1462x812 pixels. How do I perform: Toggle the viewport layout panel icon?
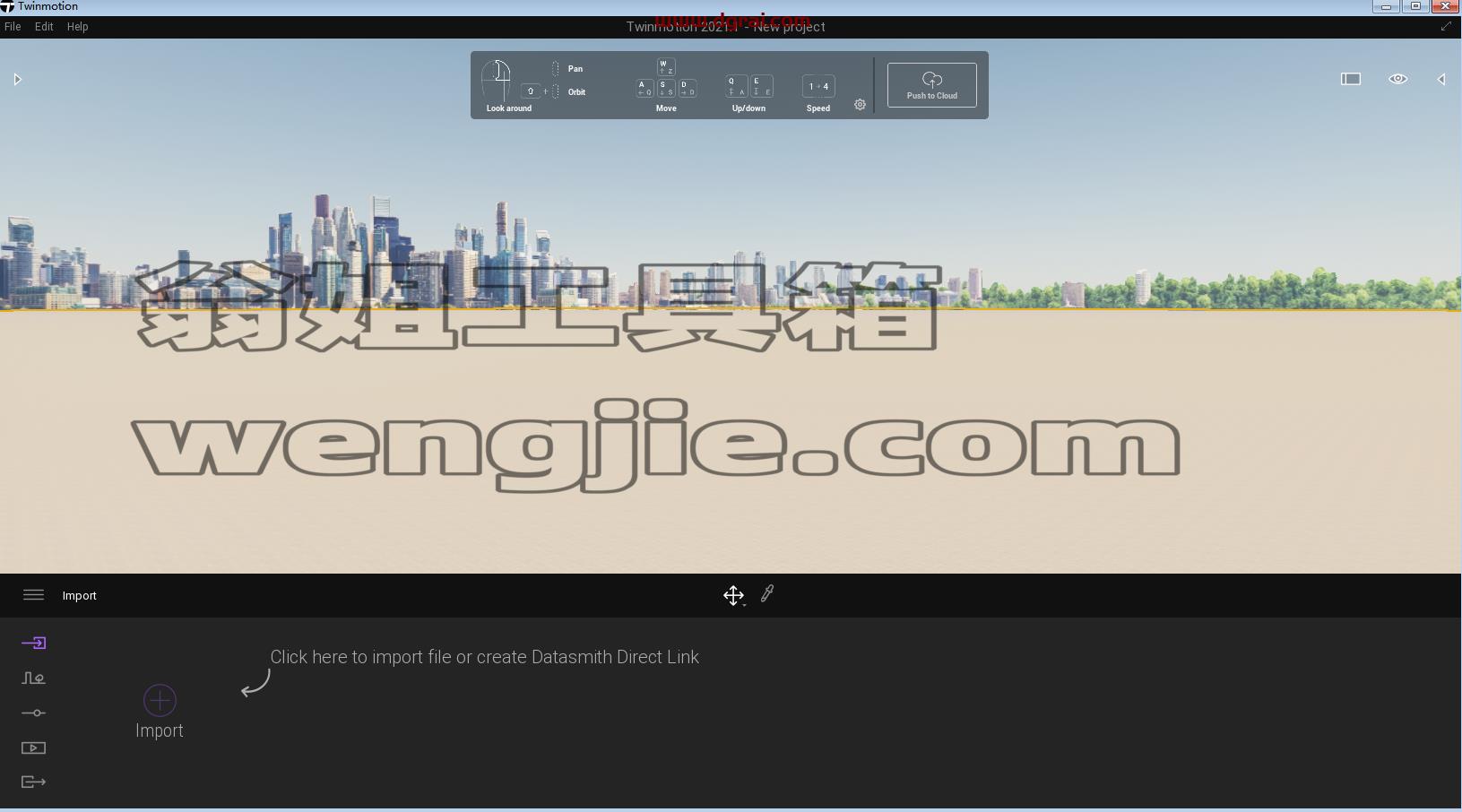click(1351, 79)
